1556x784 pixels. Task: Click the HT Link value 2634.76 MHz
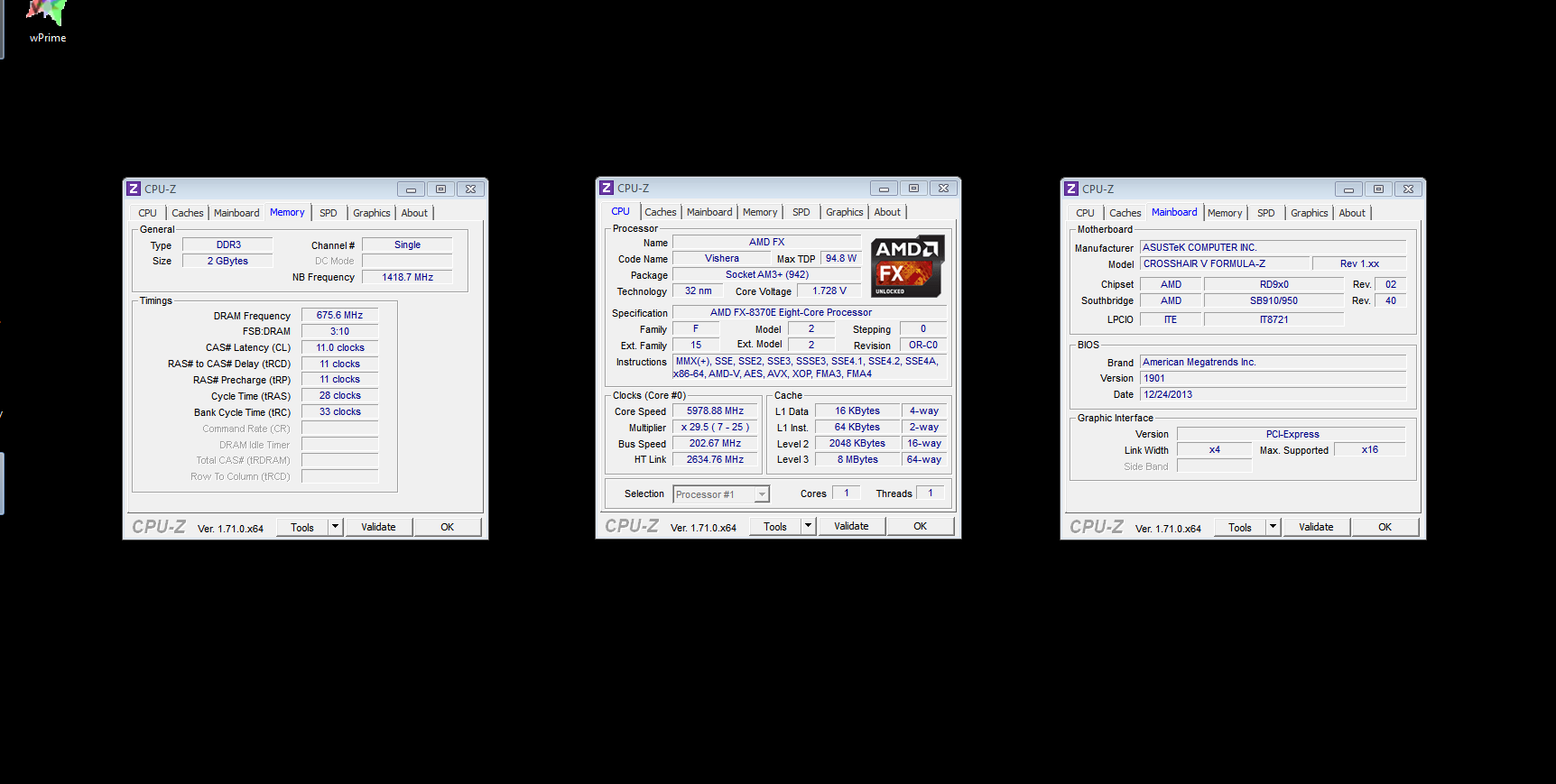coord(715,459)
